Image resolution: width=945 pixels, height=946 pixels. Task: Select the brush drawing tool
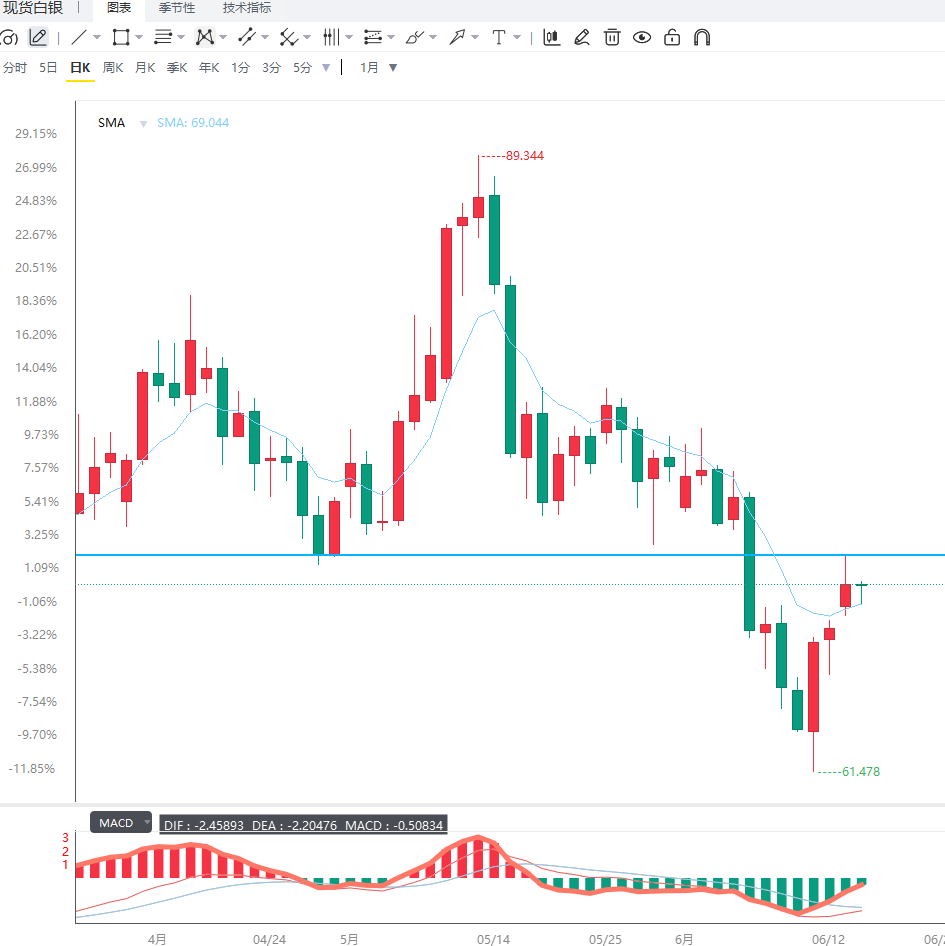click(x=415, y=37)
